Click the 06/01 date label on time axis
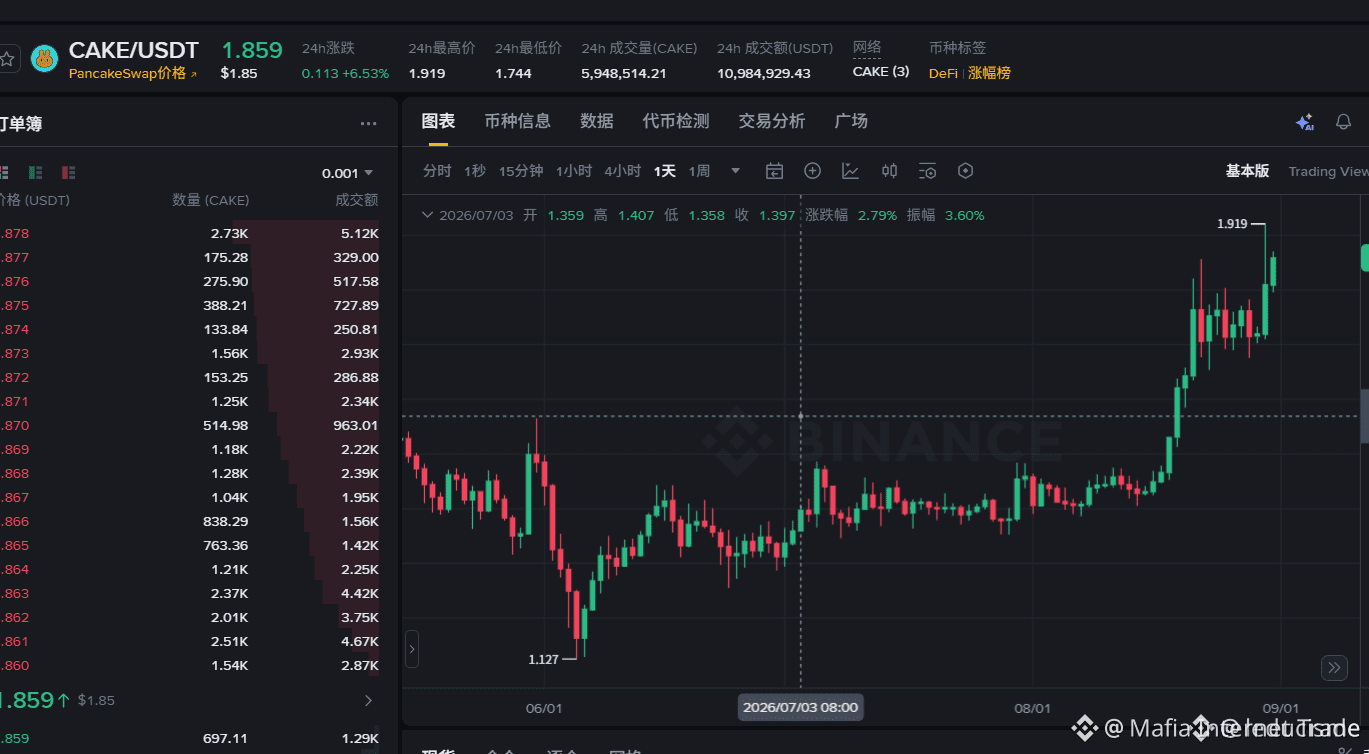1369x754 pixels. 544,708
